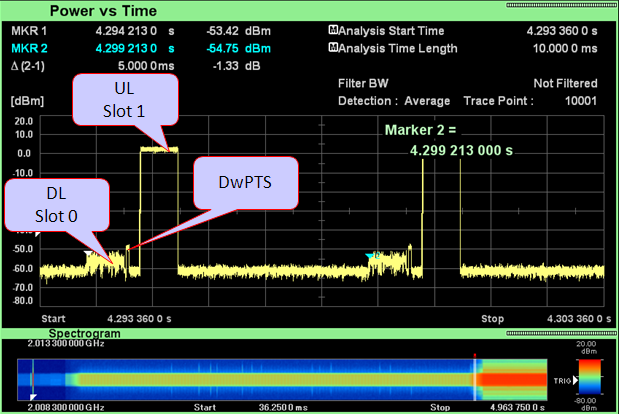The width and height of the screenshot is (619, 414).
Task: Click MKR 2 time value 4.299 213 0
Action: 126,48
